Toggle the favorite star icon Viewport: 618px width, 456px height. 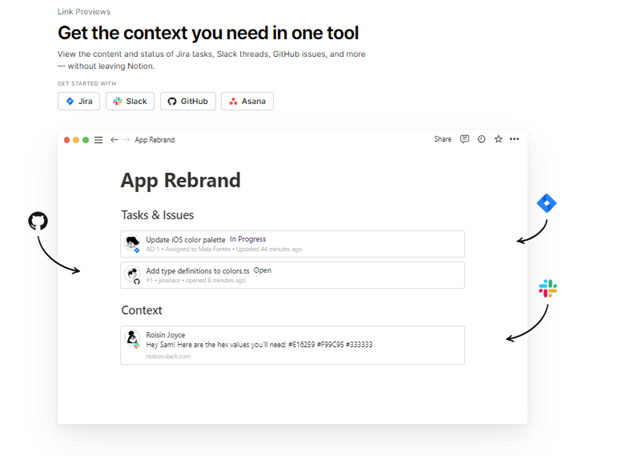coord(498,140)
